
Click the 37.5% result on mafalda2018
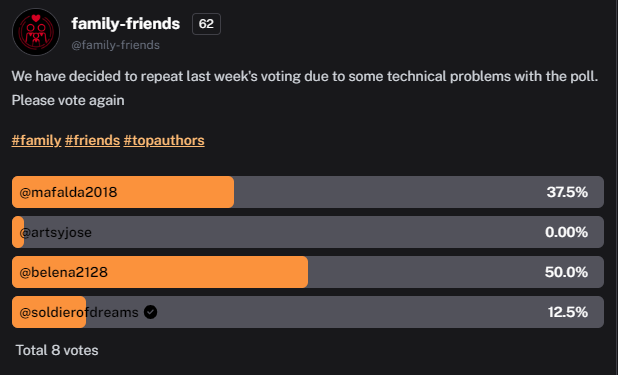point(567,192)
